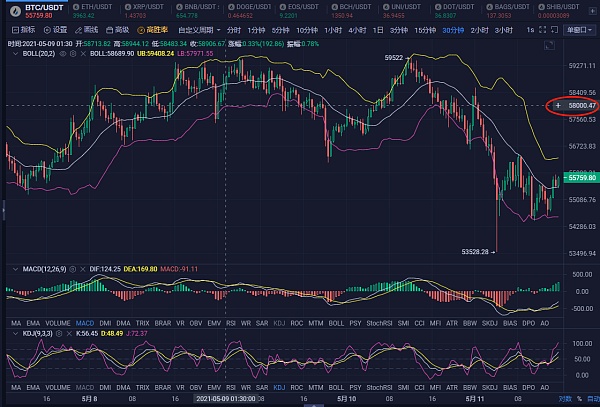Switch to the BCH/USDT ticker tab
Viewport: 600px width, 407px height.
pyautogui.click(x=351, y=11)
